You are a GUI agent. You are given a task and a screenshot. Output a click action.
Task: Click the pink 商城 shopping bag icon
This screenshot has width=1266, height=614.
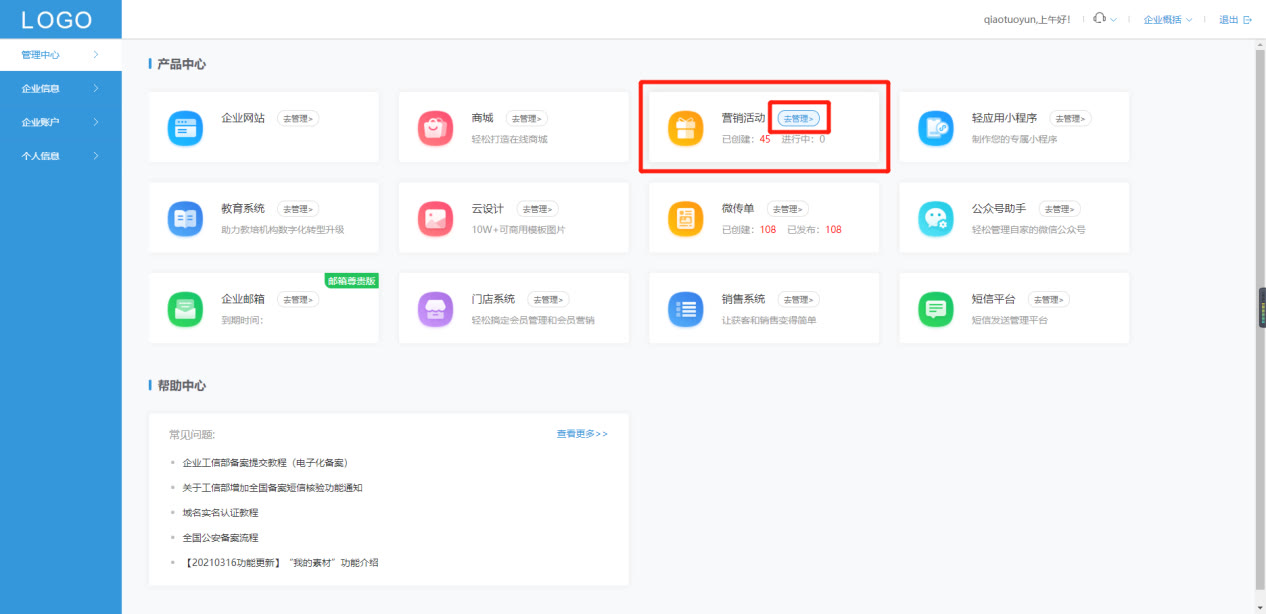coord(435,127)
